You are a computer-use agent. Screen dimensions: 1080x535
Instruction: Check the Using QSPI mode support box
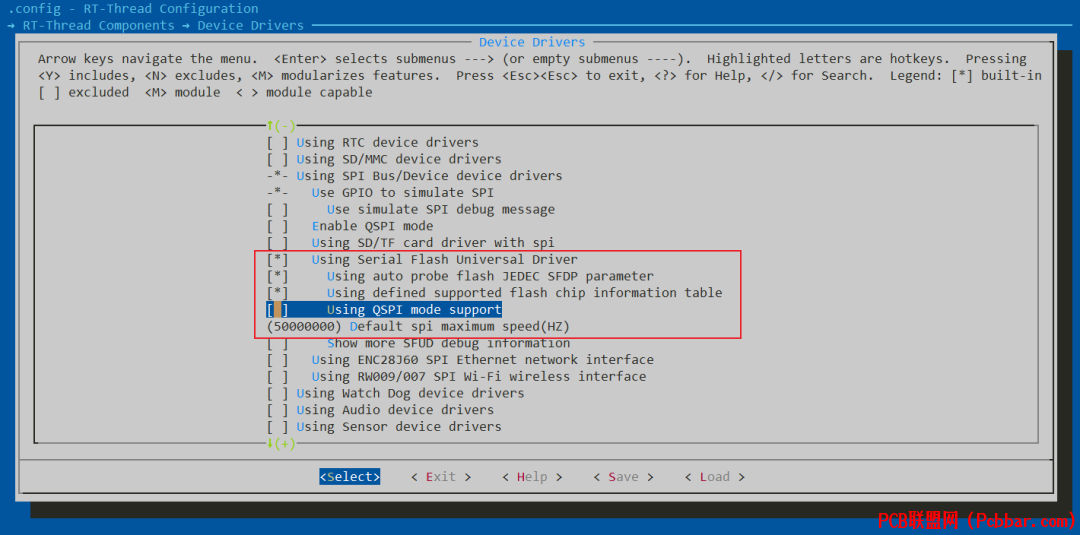tap(278, 310)
